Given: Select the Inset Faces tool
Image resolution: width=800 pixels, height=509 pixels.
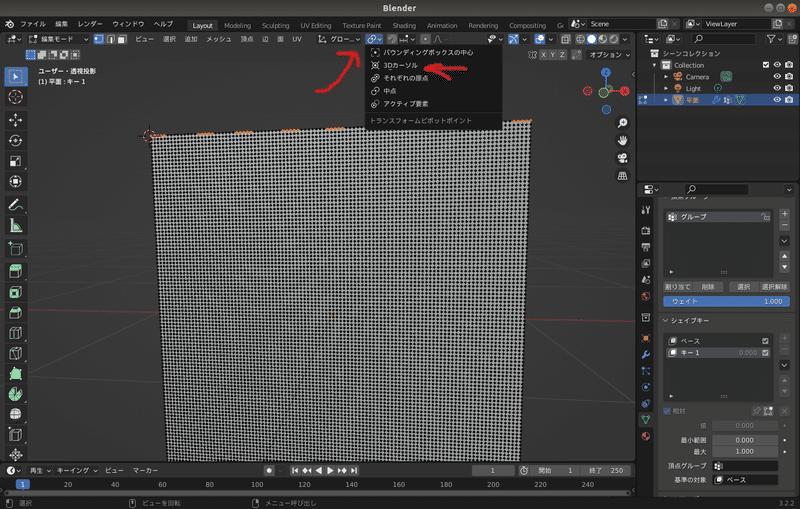Looking at the screenshot, I should pyautogui.click(x=15, y=292).
